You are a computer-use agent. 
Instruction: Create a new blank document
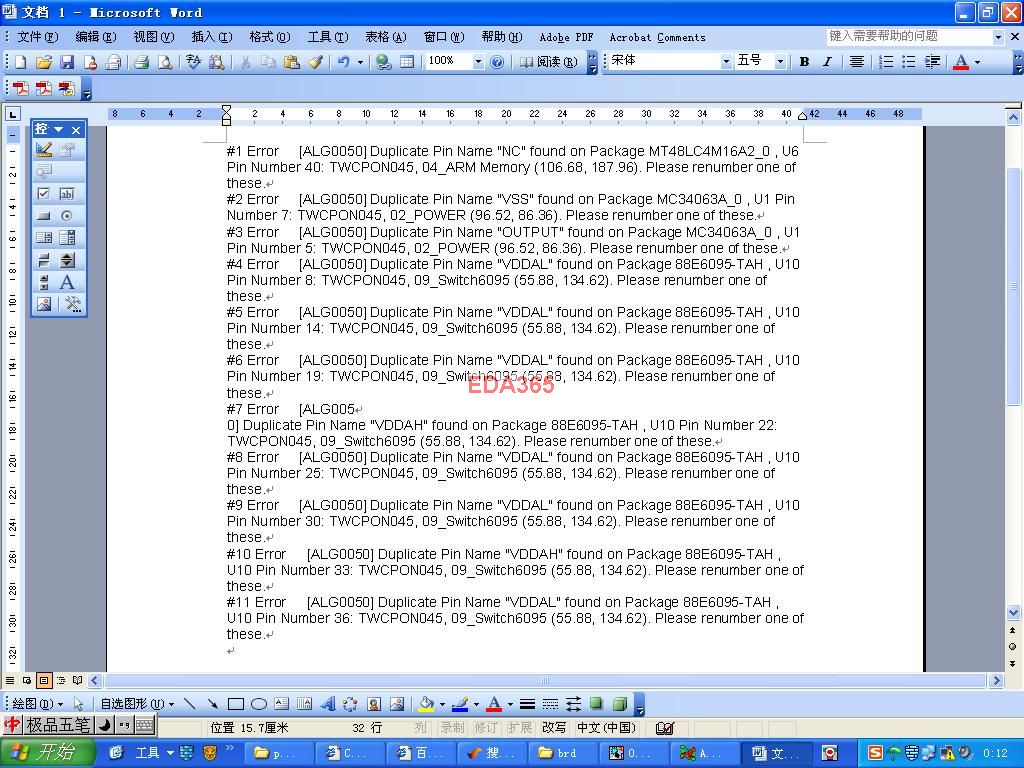point(20,62)
